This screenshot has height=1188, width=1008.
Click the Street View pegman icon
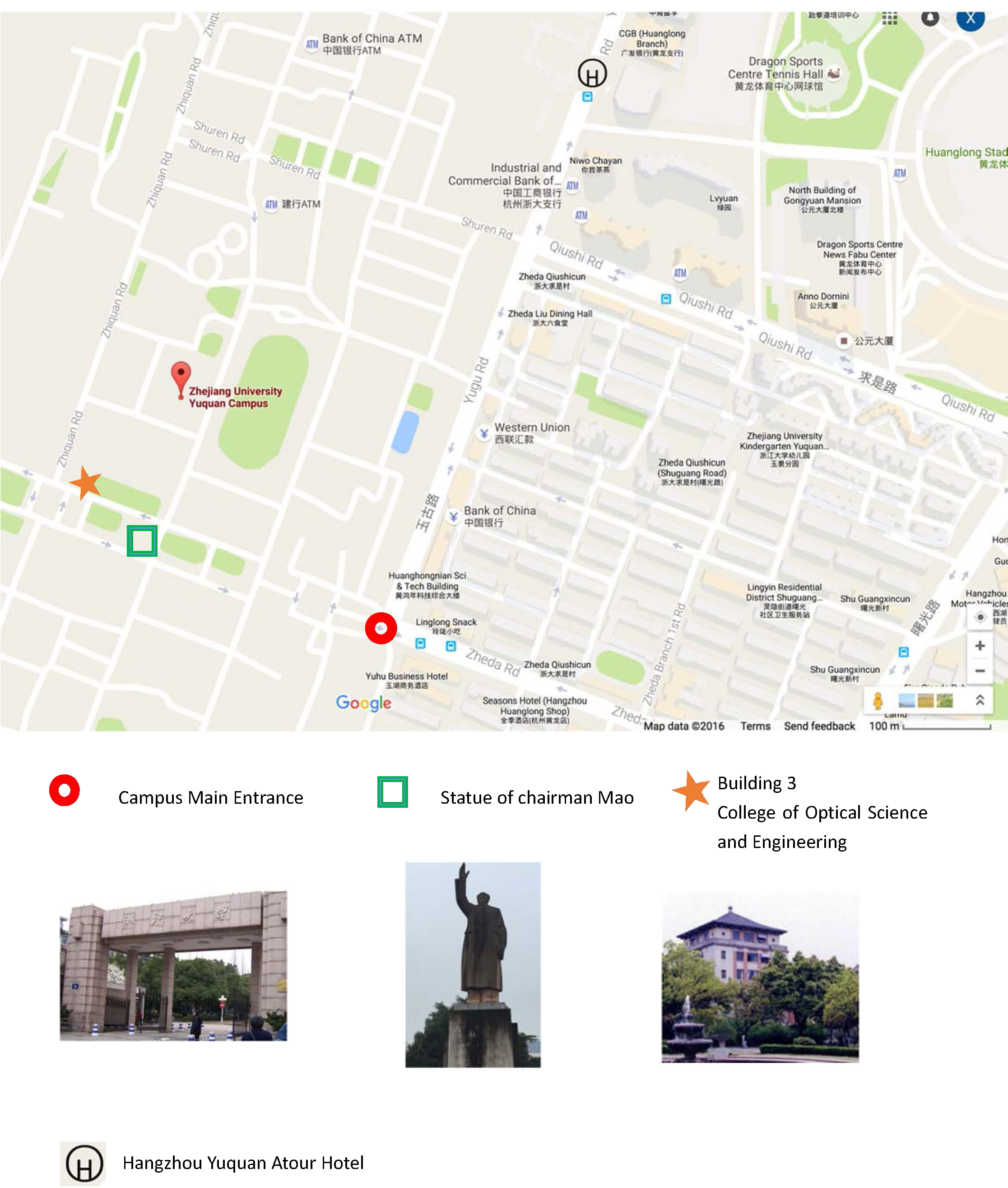click(878, 700)
